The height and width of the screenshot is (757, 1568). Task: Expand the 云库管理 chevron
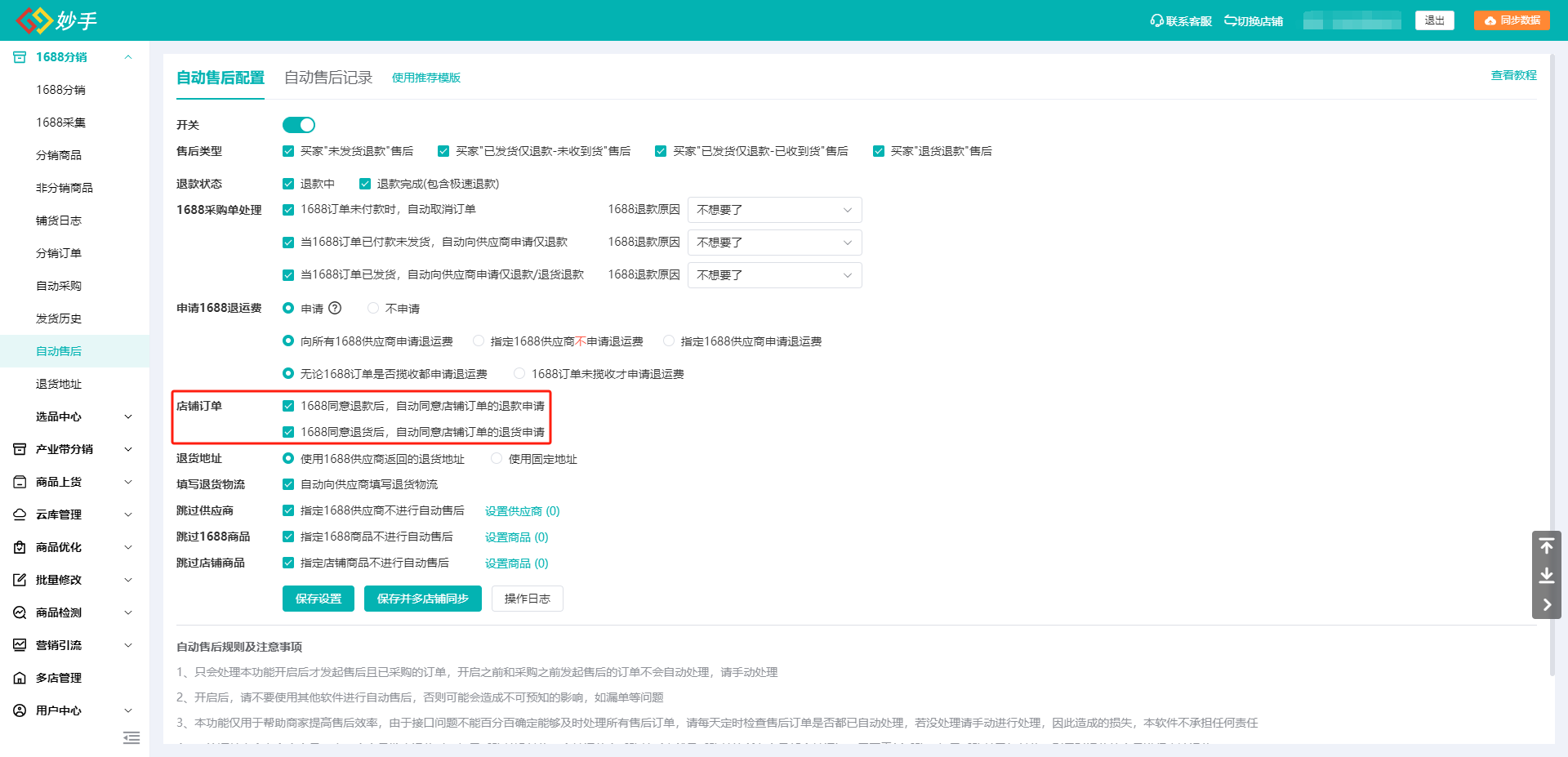point(128,514)
